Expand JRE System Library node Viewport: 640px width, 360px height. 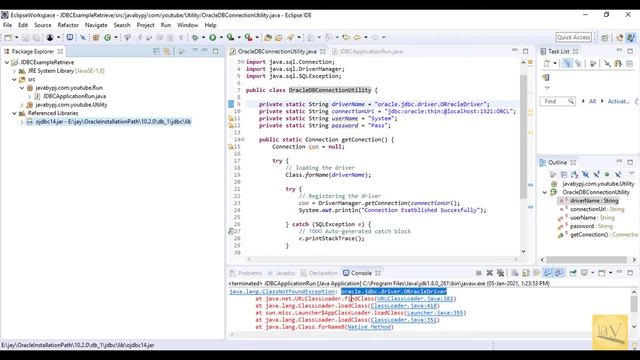14,71
